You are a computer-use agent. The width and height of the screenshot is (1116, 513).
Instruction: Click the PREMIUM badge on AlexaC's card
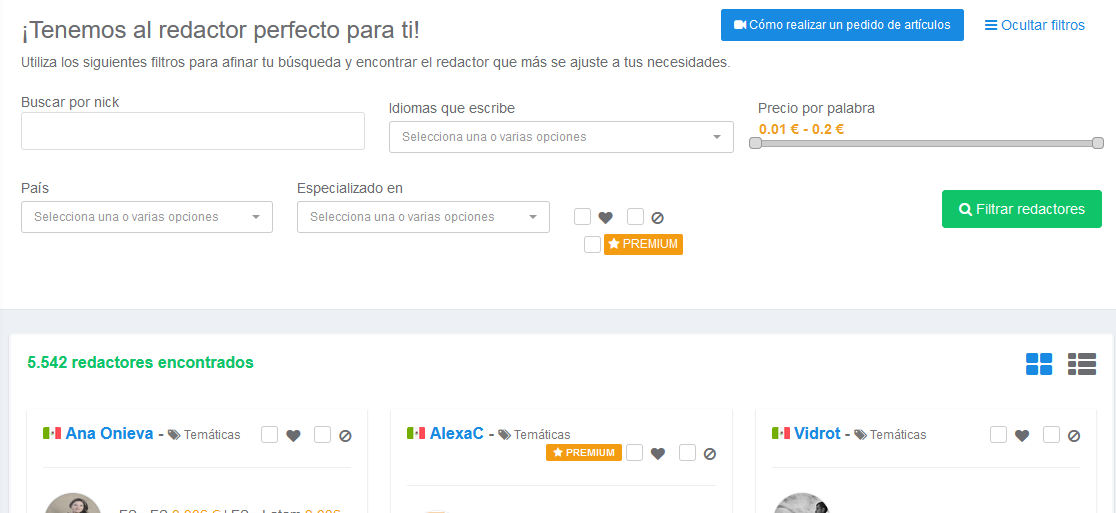coord(584,453)
